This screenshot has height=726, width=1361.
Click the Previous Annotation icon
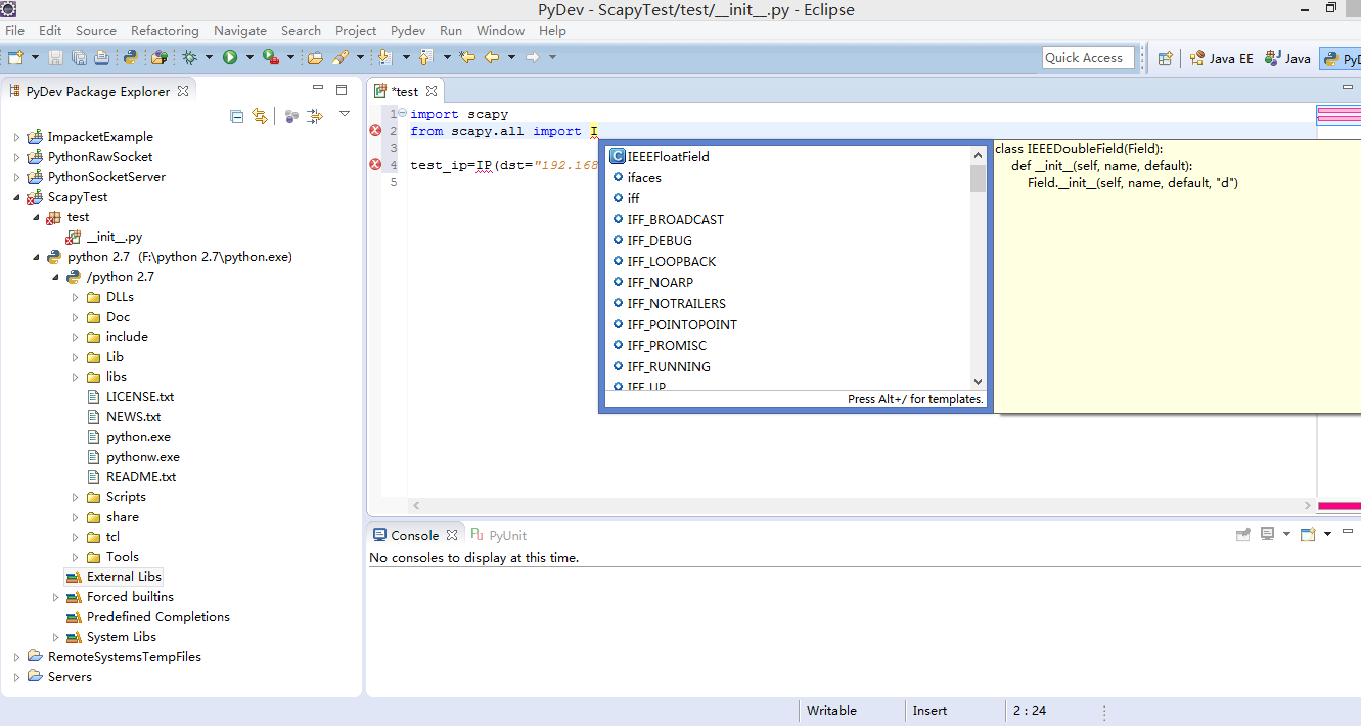tap(426, 57)
